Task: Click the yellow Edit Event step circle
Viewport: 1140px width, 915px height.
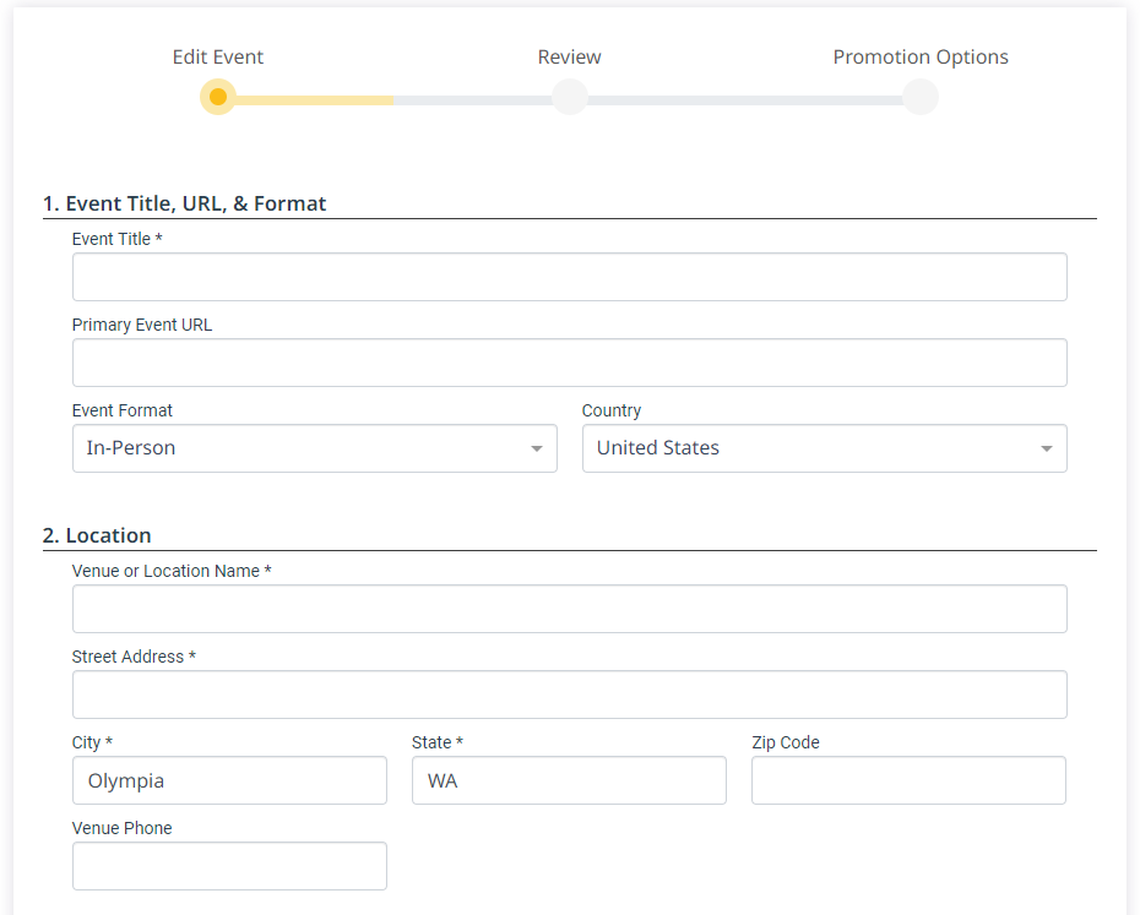Action: tap(218, 97)
